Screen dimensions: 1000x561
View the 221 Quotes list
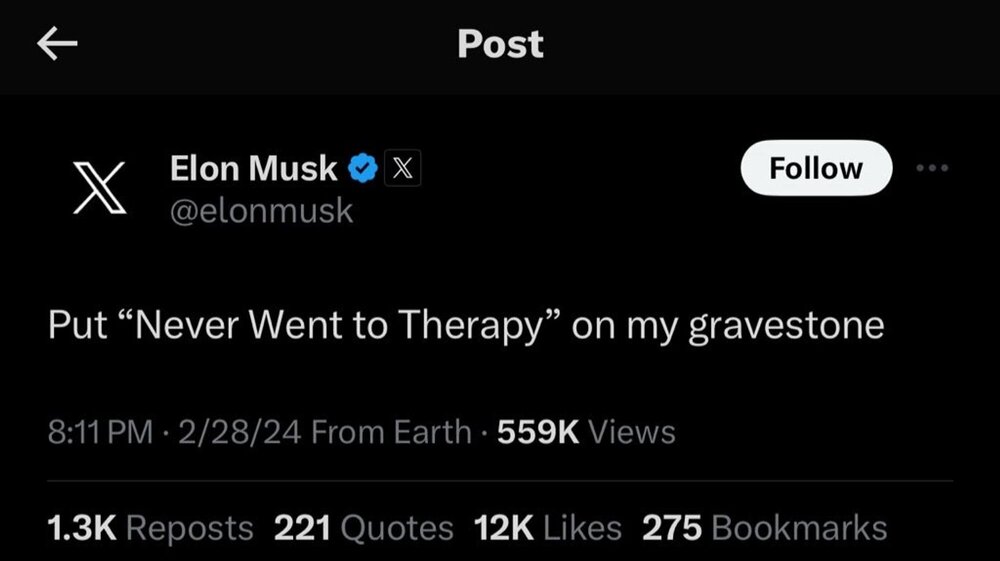tap(363, 527)
